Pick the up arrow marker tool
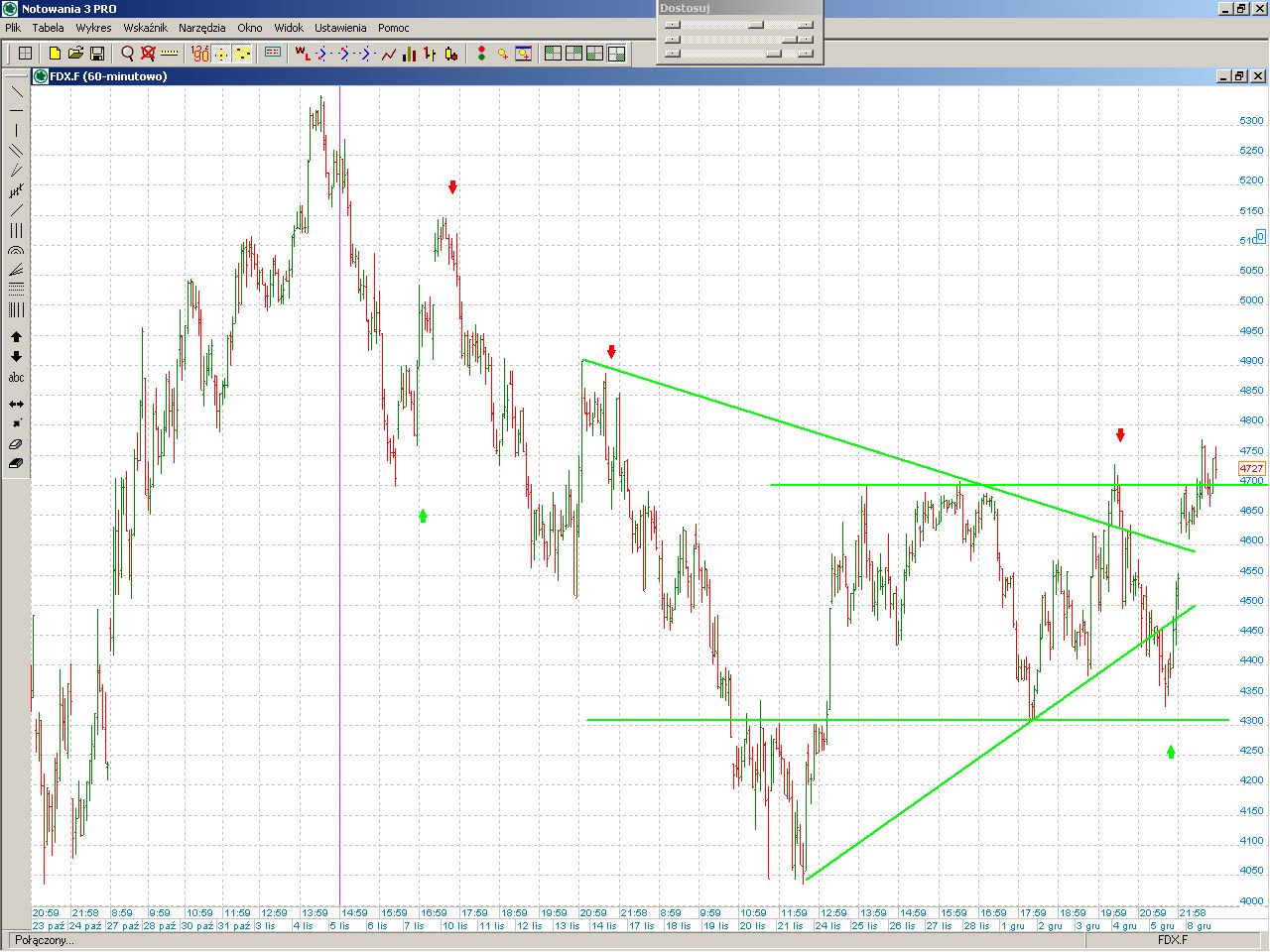The width and height of the screenshot is (1270, 952). click(16, 337)
